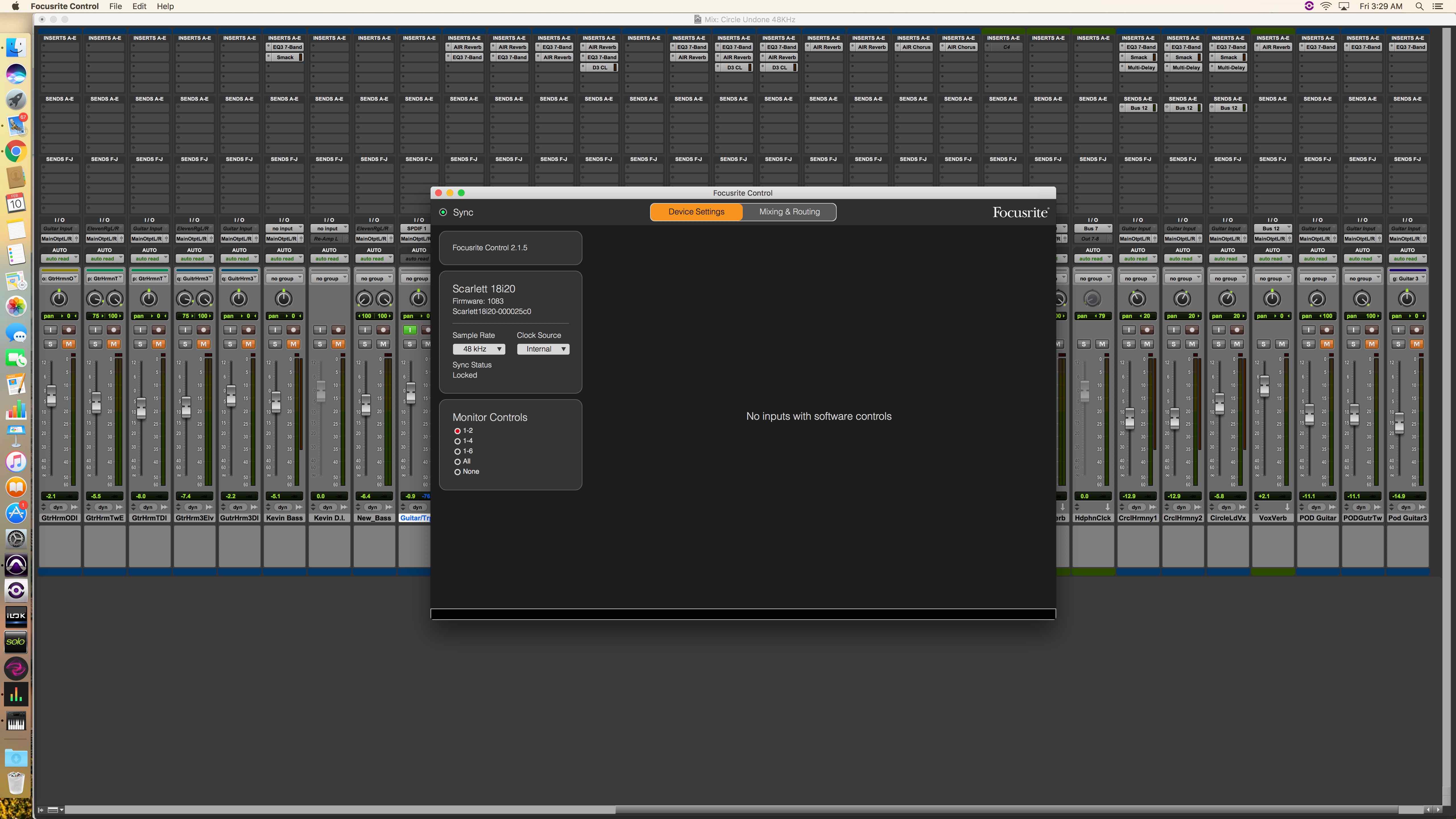Select monitor controls option None
The image size is (1456, 819).
tap(457, 471)
